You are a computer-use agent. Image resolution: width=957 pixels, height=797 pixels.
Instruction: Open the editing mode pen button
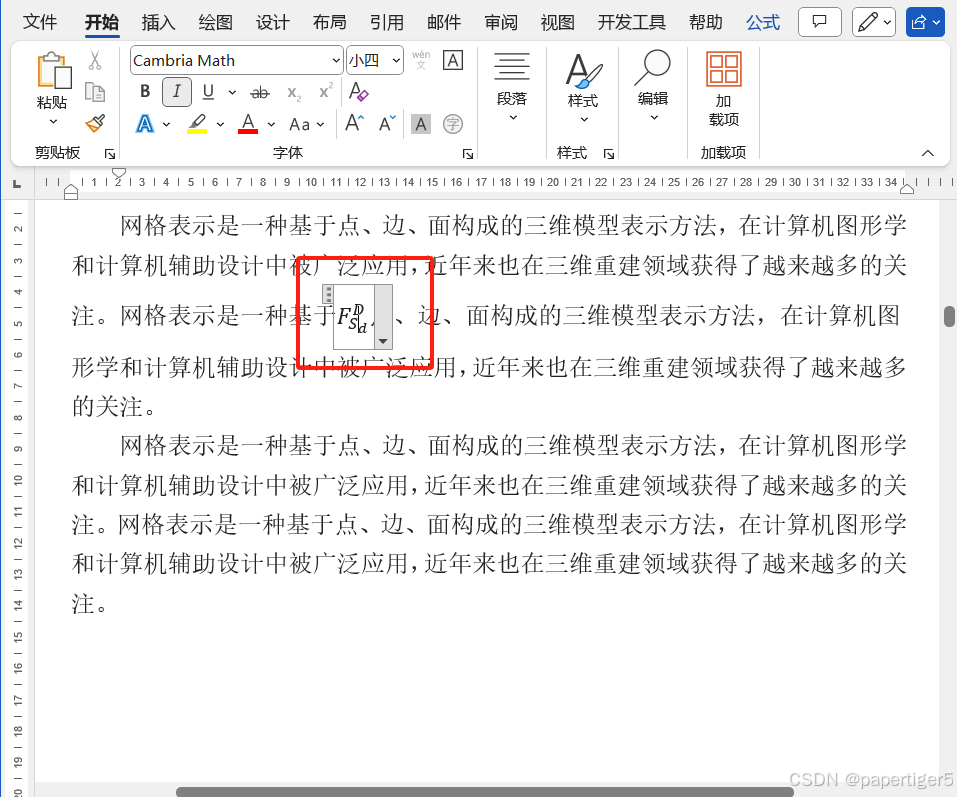874,23
